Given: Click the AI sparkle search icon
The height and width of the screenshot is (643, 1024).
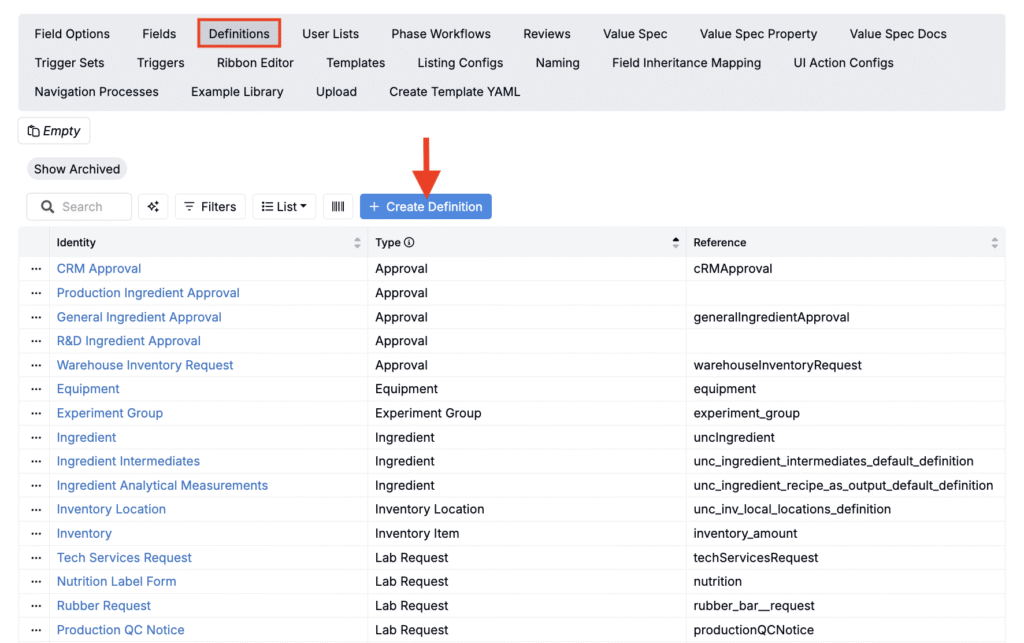Looking at the screenshot, I should pos(153,207).
